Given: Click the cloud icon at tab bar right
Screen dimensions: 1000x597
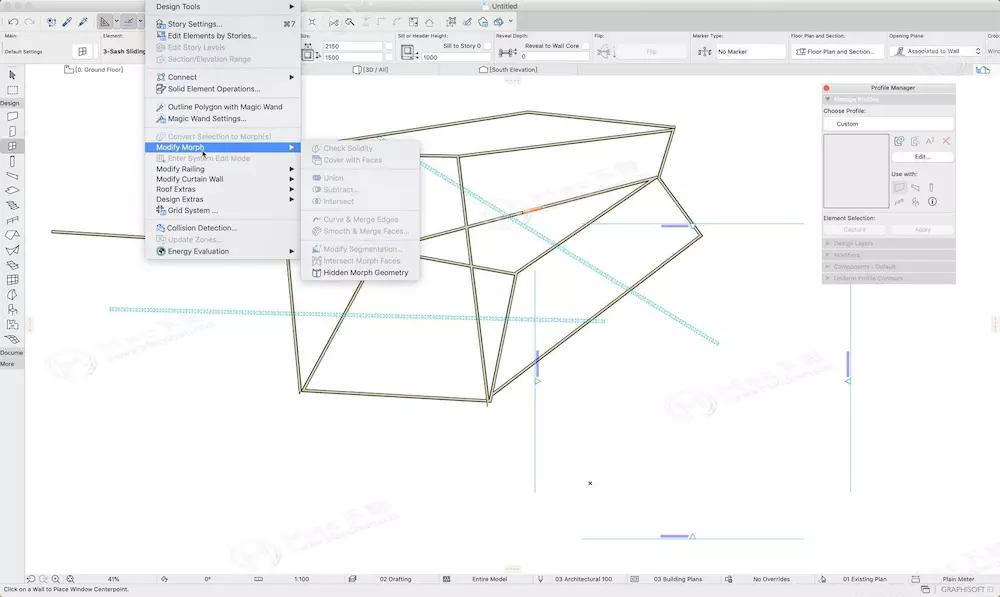Looking at the screenshot, I should coord(983,70).
